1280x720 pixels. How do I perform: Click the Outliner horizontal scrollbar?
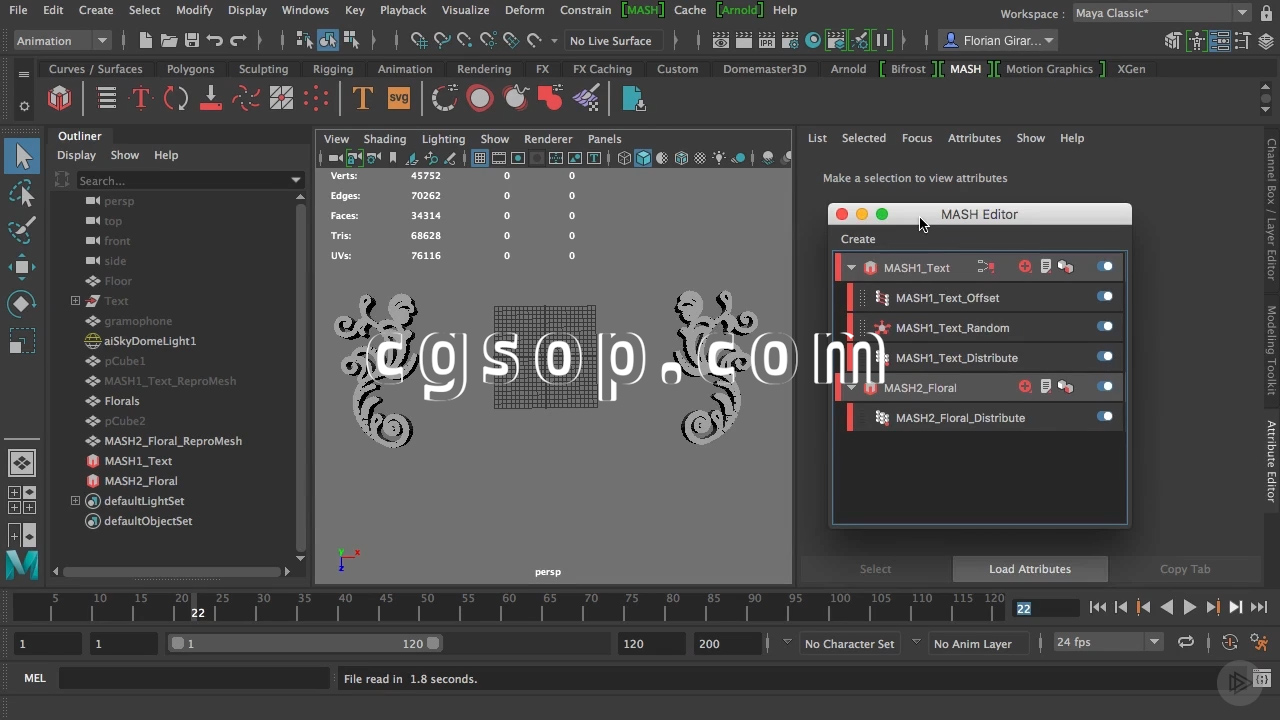(170, 571)
